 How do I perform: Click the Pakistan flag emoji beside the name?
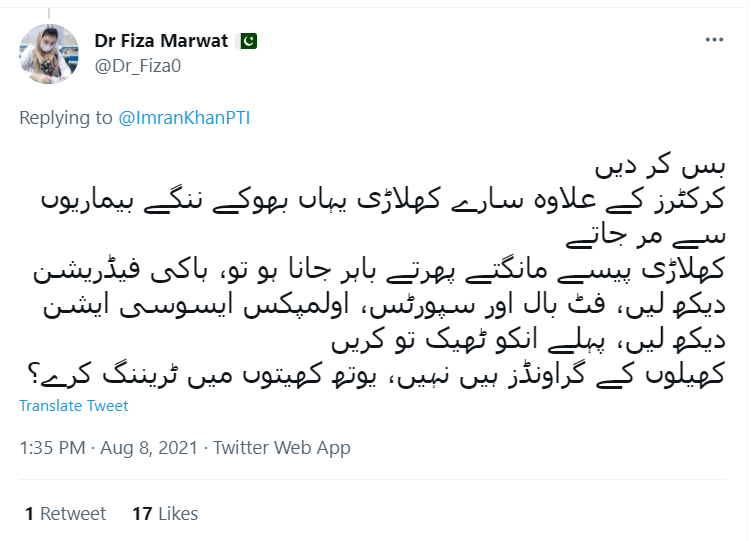[248, 41]
